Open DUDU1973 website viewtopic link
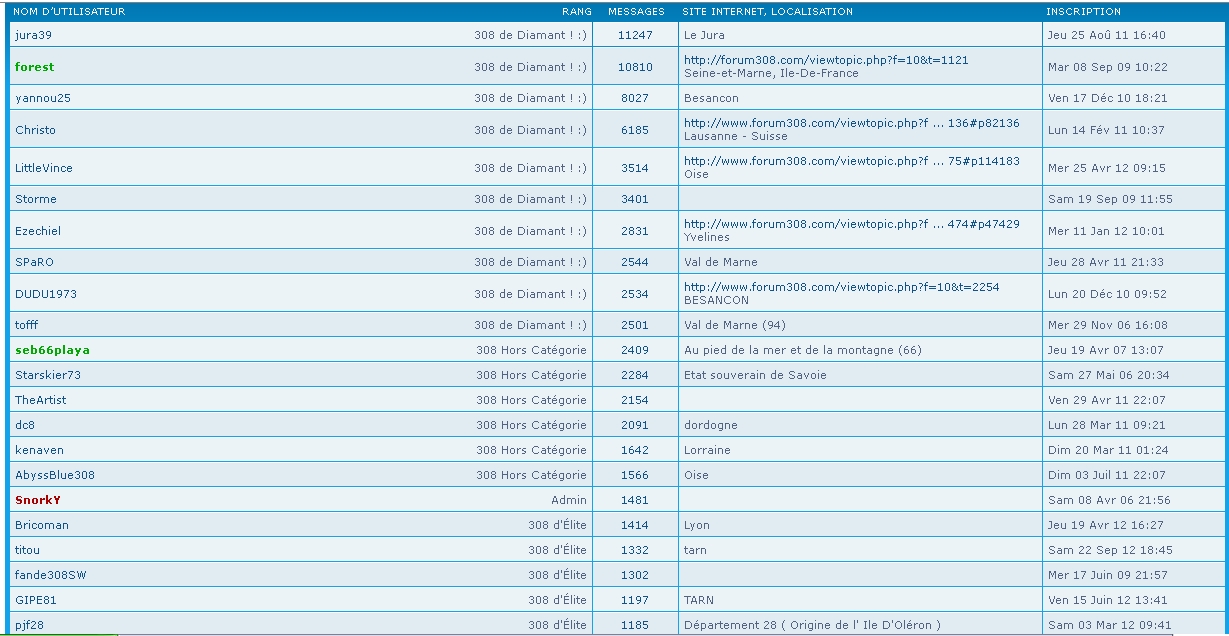This screenshot has width=1229, height=636. click(841, 287)
